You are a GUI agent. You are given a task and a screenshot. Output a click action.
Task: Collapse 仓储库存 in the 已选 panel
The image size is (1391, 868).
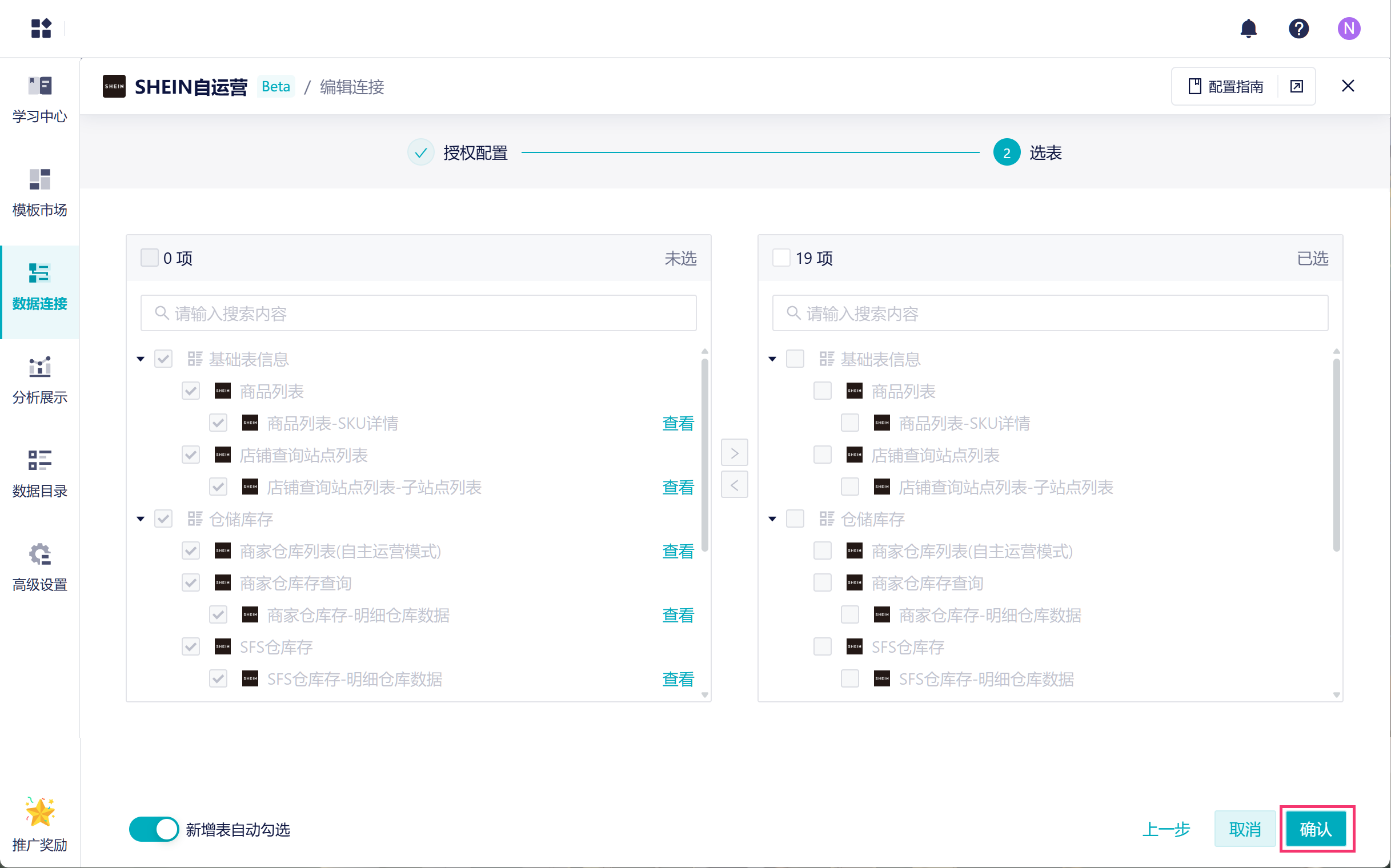click(x=772, y=519)
